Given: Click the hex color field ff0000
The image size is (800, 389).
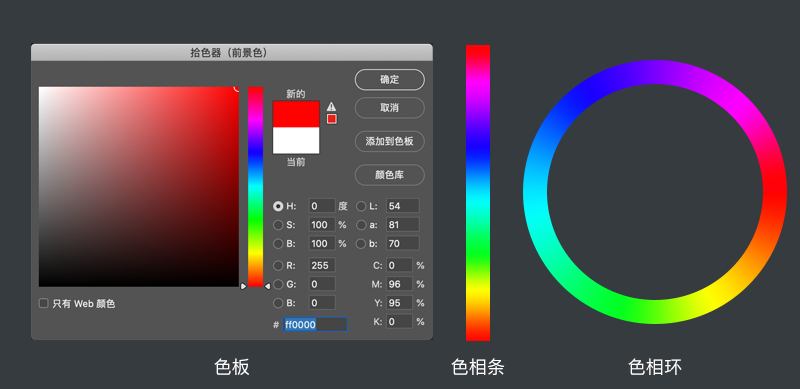Looking at the screenshot, I should tap(315, 324).
